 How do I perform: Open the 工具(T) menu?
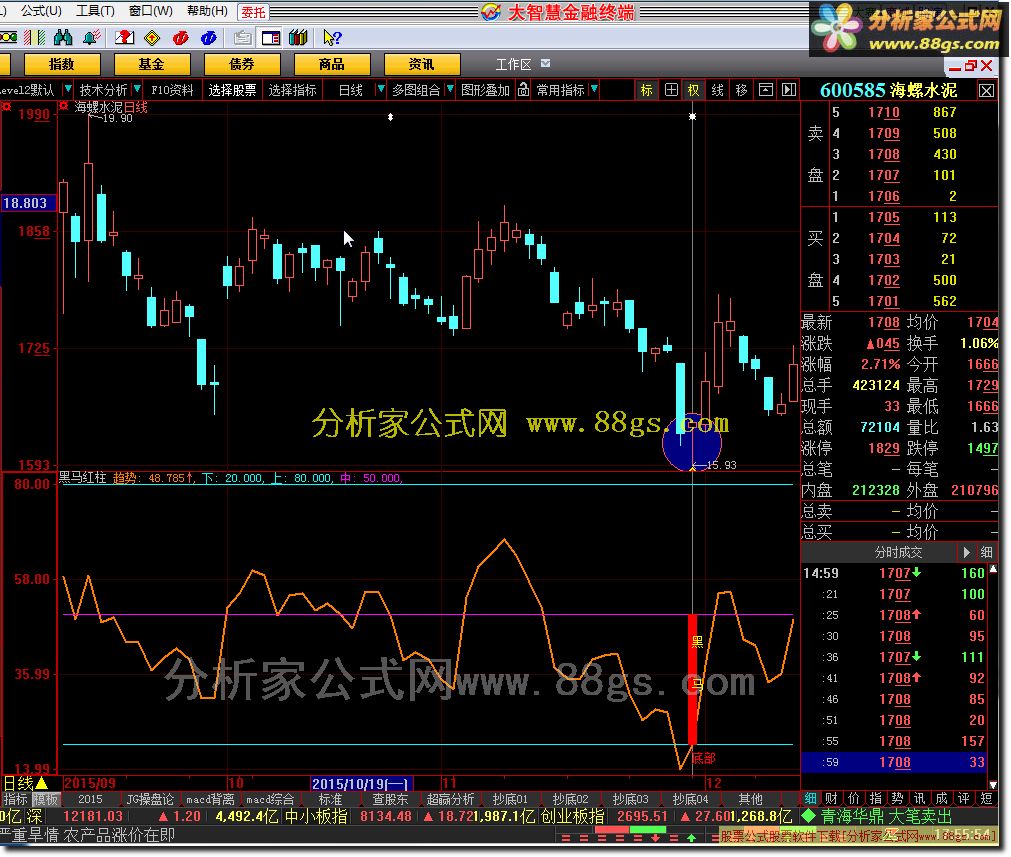pos(95,11)
